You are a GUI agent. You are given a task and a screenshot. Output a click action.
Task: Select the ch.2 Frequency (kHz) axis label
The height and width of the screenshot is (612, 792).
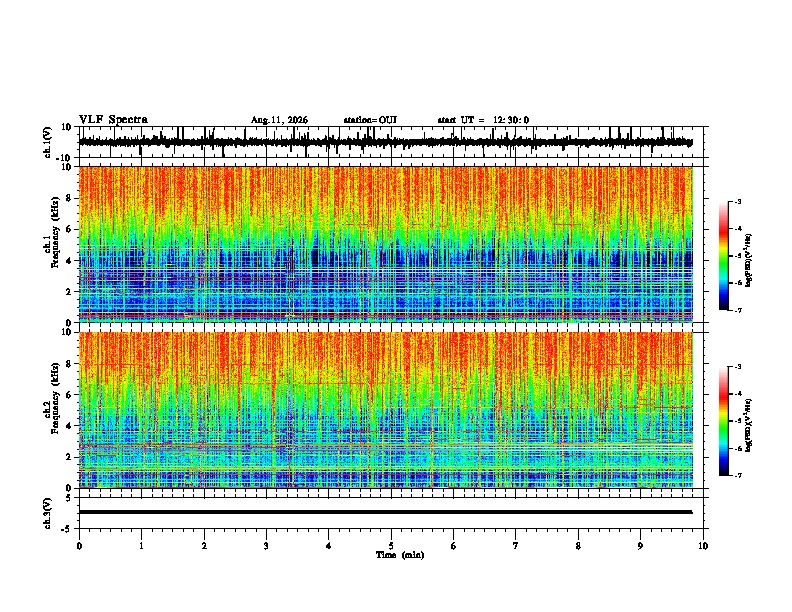52,398
